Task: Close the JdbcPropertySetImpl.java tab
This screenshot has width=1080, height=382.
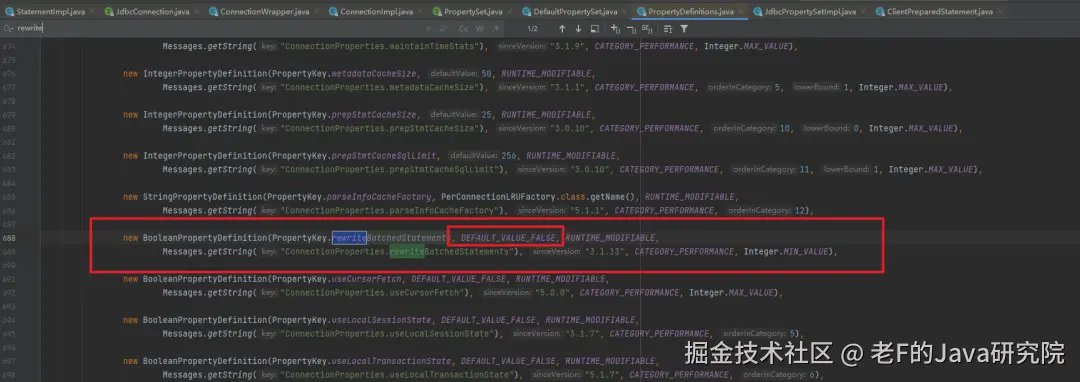Action: 862,12
